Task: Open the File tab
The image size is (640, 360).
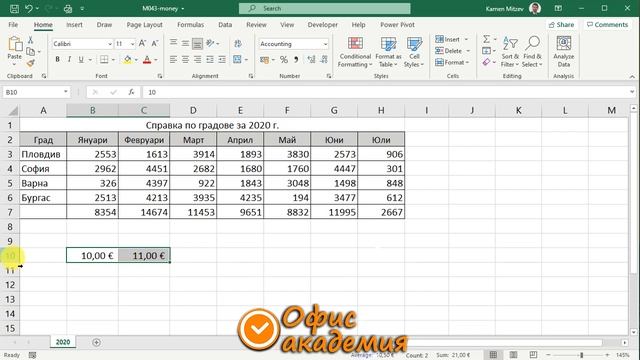Action: 13,25
